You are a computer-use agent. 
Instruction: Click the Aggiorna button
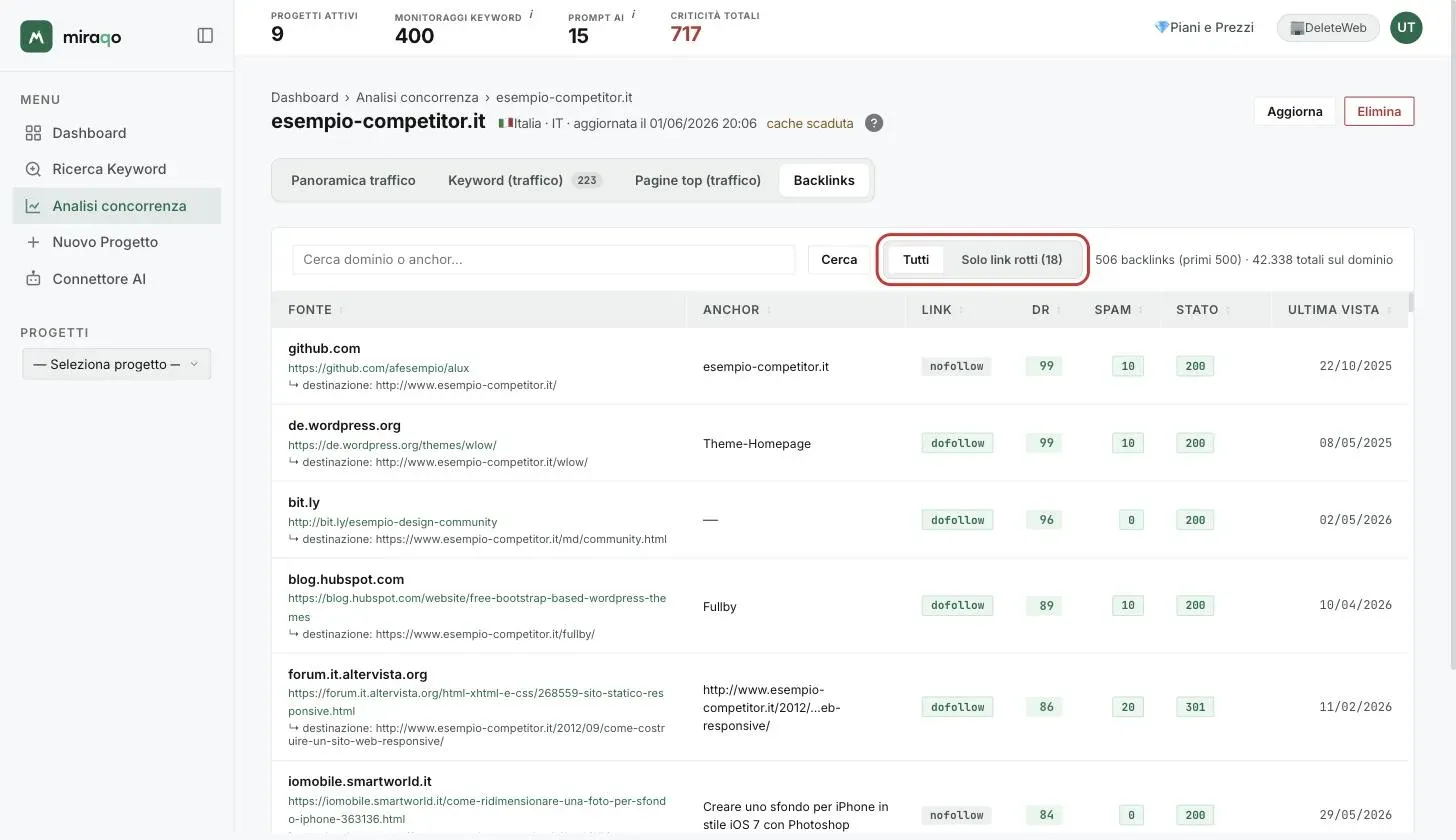click(1295, 111)
